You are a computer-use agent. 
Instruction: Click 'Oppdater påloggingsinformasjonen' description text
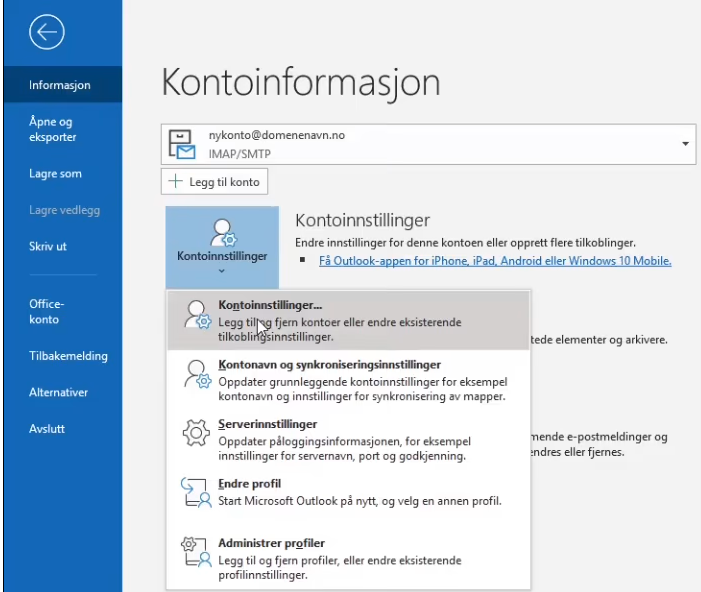(344, 448)
